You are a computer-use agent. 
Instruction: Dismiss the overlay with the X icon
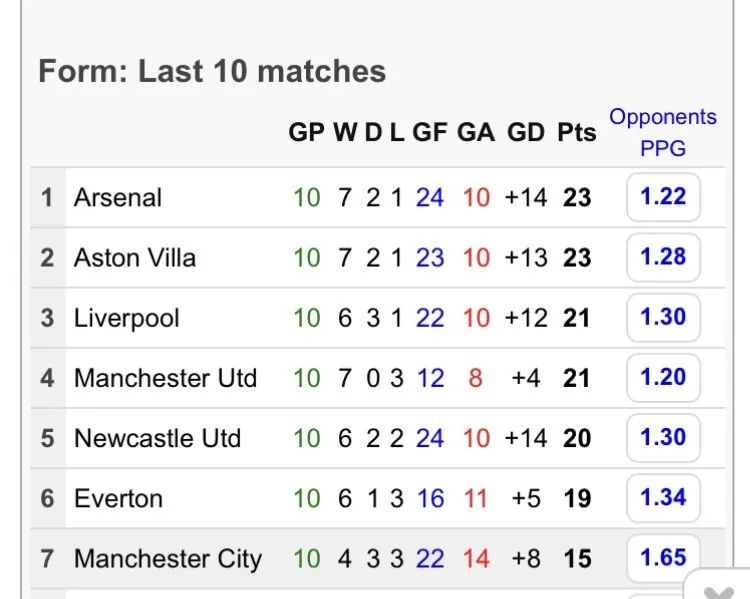(x=720, y=588)
